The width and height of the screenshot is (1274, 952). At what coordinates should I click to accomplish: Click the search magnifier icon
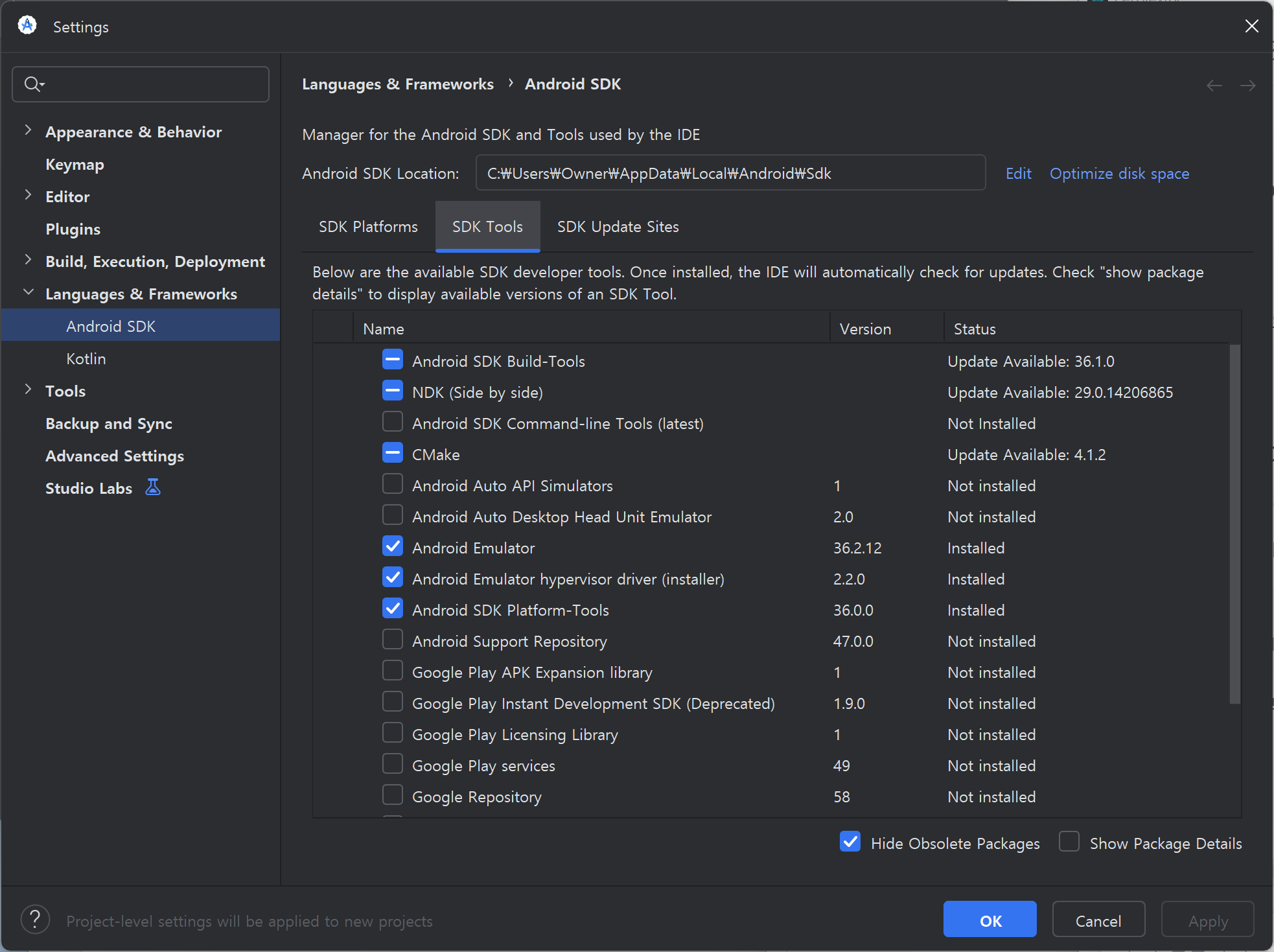(x=32, y=84)
